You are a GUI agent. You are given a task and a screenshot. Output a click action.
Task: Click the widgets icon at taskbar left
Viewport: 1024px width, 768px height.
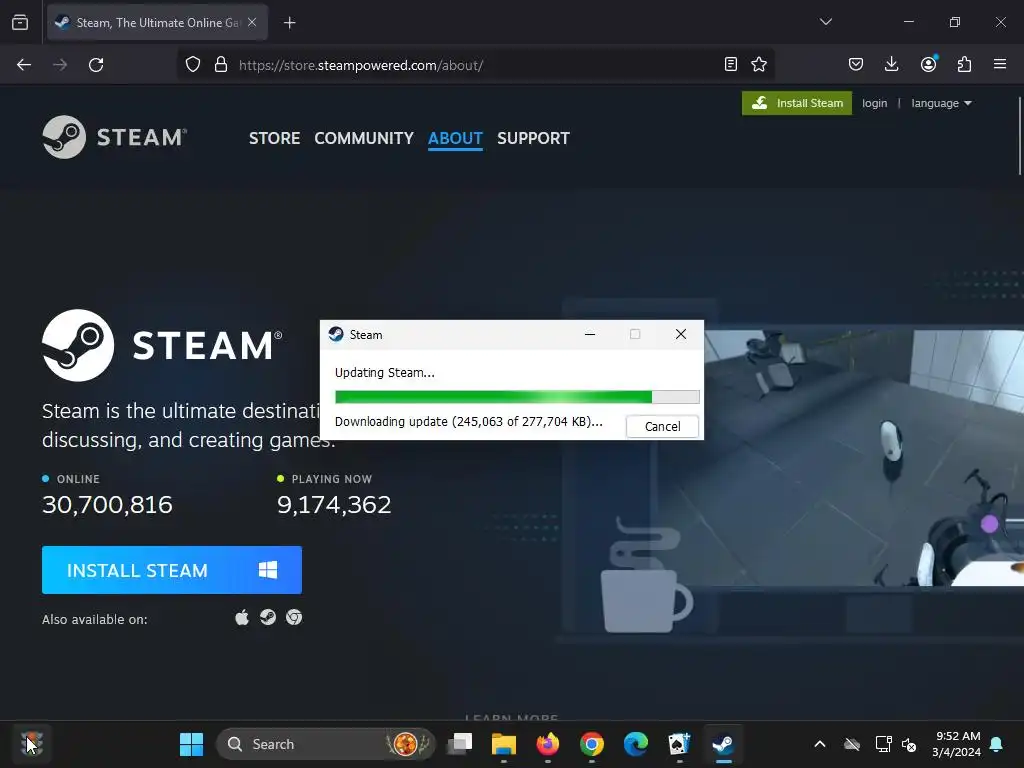31,744
